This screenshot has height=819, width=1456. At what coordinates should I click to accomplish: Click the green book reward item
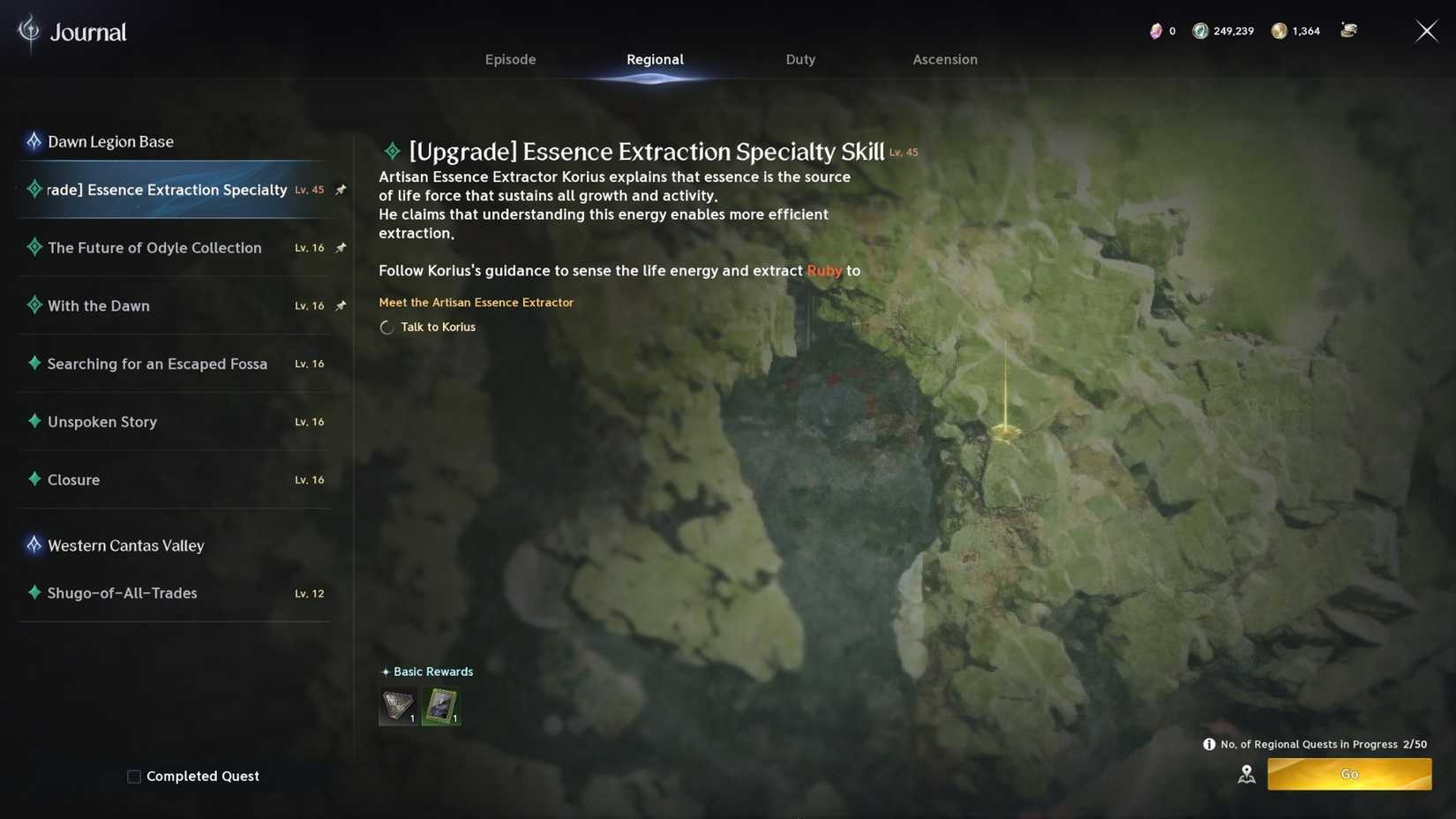click(x=441, y=706)
